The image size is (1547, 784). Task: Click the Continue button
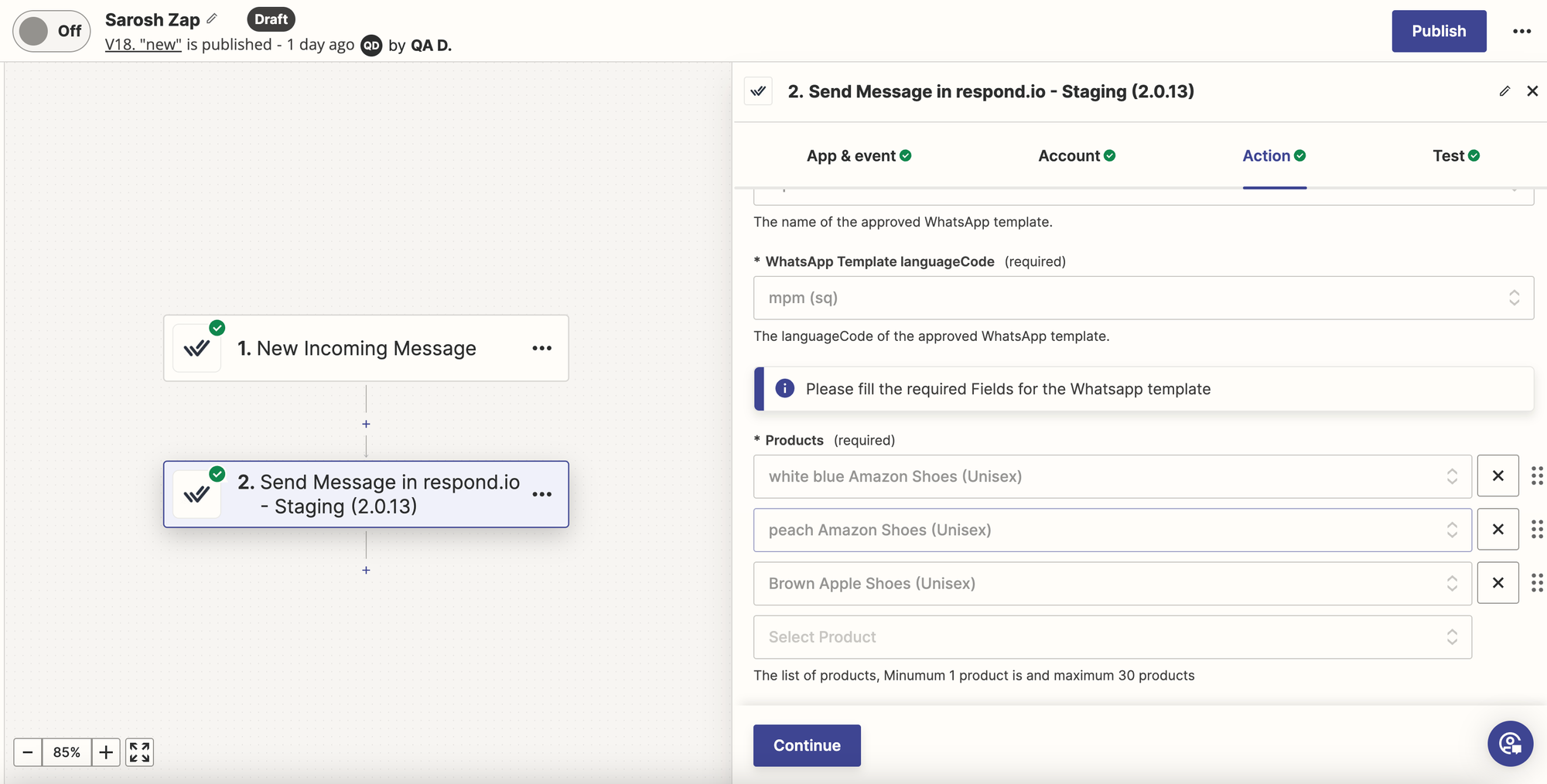click(x=806, y=745)
